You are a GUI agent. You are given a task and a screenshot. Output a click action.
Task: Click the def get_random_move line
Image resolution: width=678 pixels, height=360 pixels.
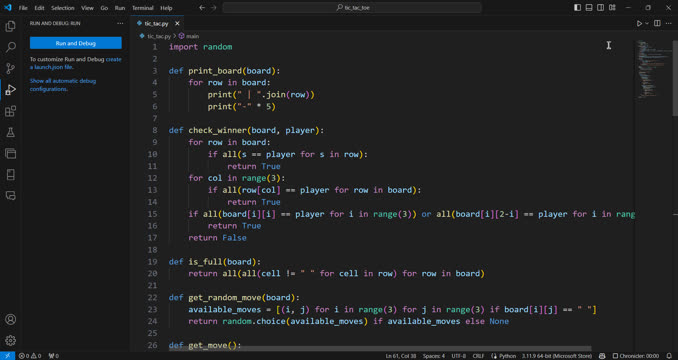[x=234, y=297]
